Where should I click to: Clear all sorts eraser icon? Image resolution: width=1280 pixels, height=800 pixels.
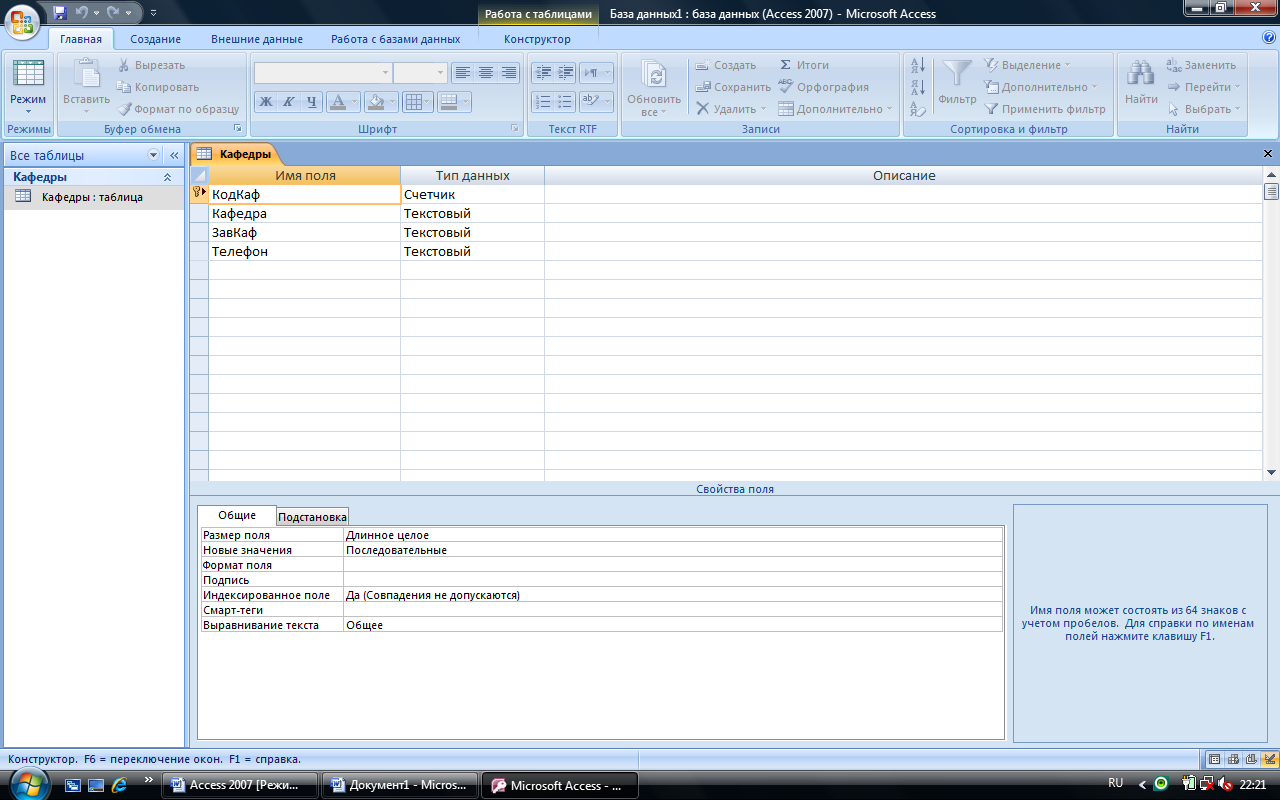pos(918,109)
